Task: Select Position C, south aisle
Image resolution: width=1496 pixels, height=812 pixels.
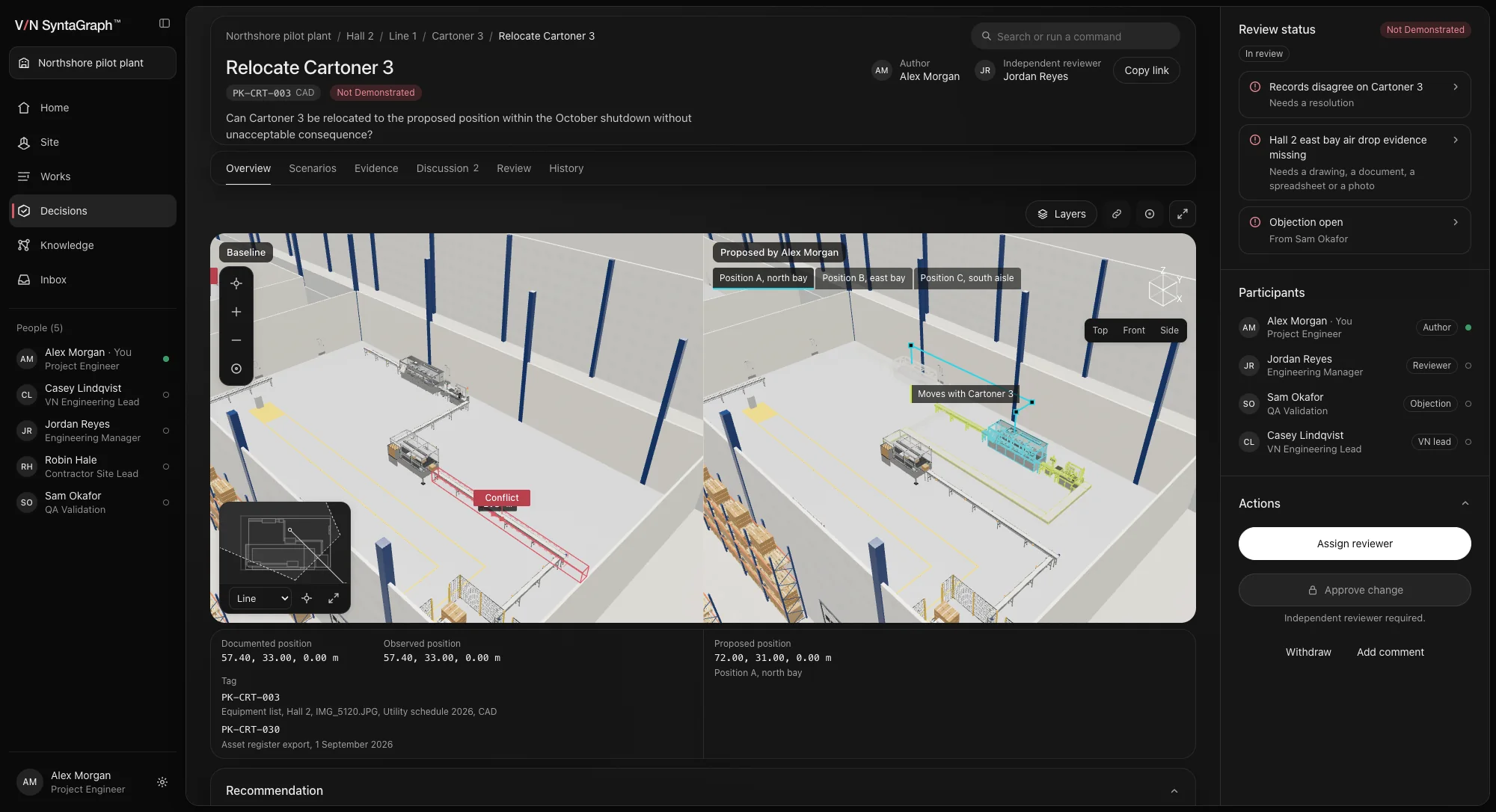Action: pos(967,278)
